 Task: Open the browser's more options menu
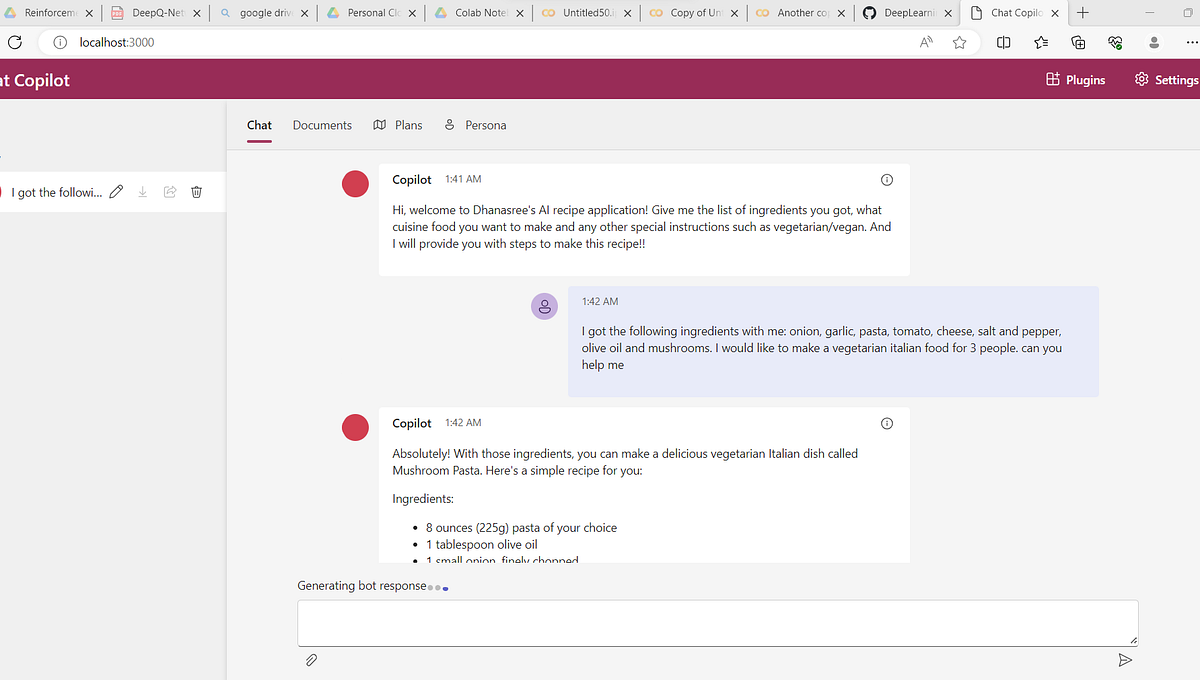click(x=1194, y=42)
